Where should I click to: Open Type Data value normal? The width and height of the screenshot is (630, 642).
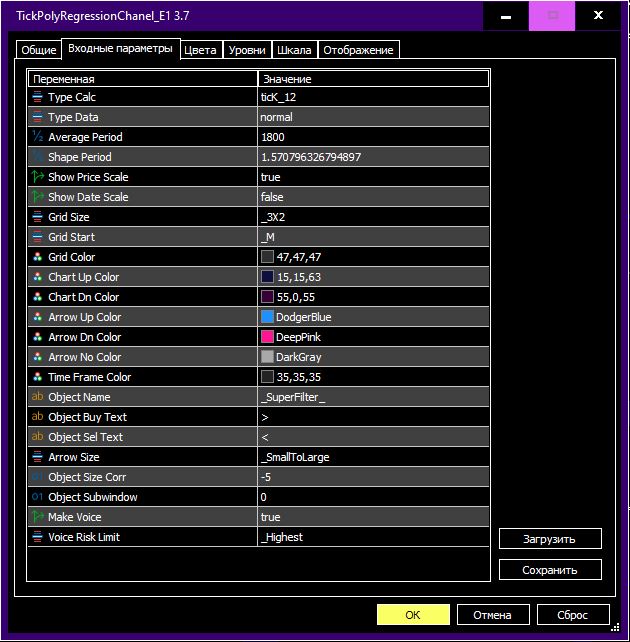pyautogui.click(x=373, y=117)
